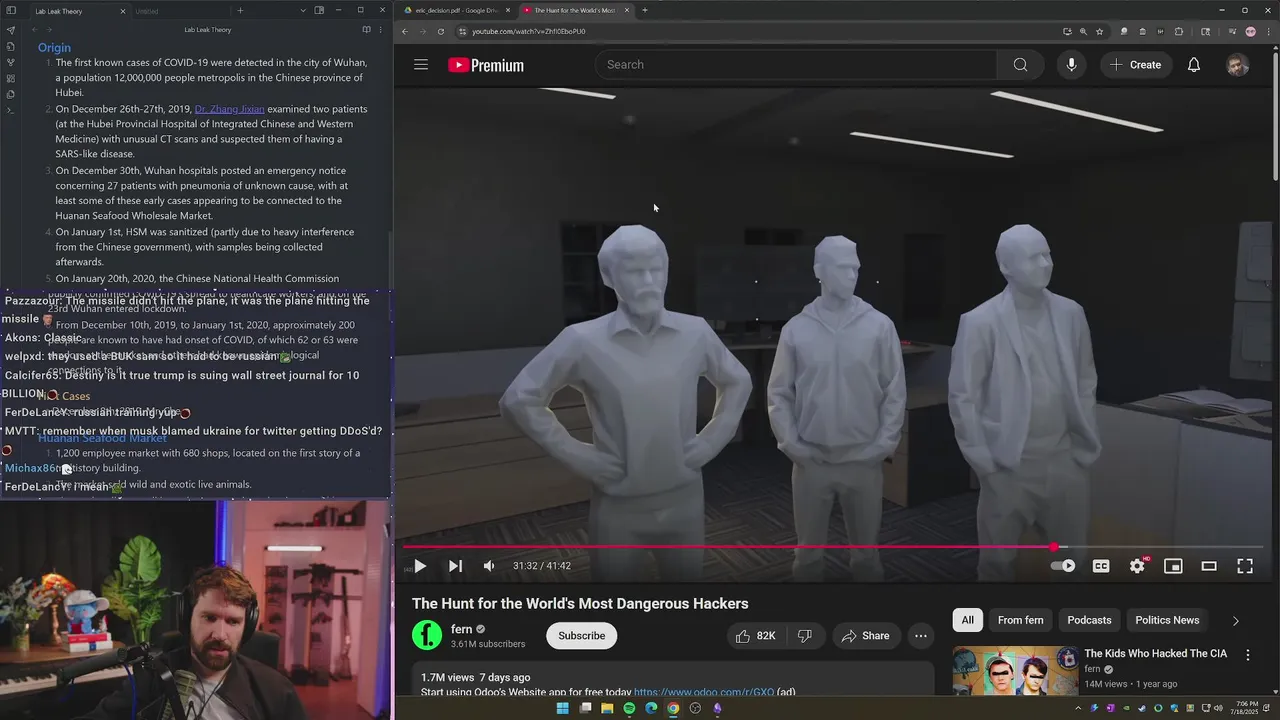Open Chrome three-dot menu
1280x720 pixels.
point(1268,31)
